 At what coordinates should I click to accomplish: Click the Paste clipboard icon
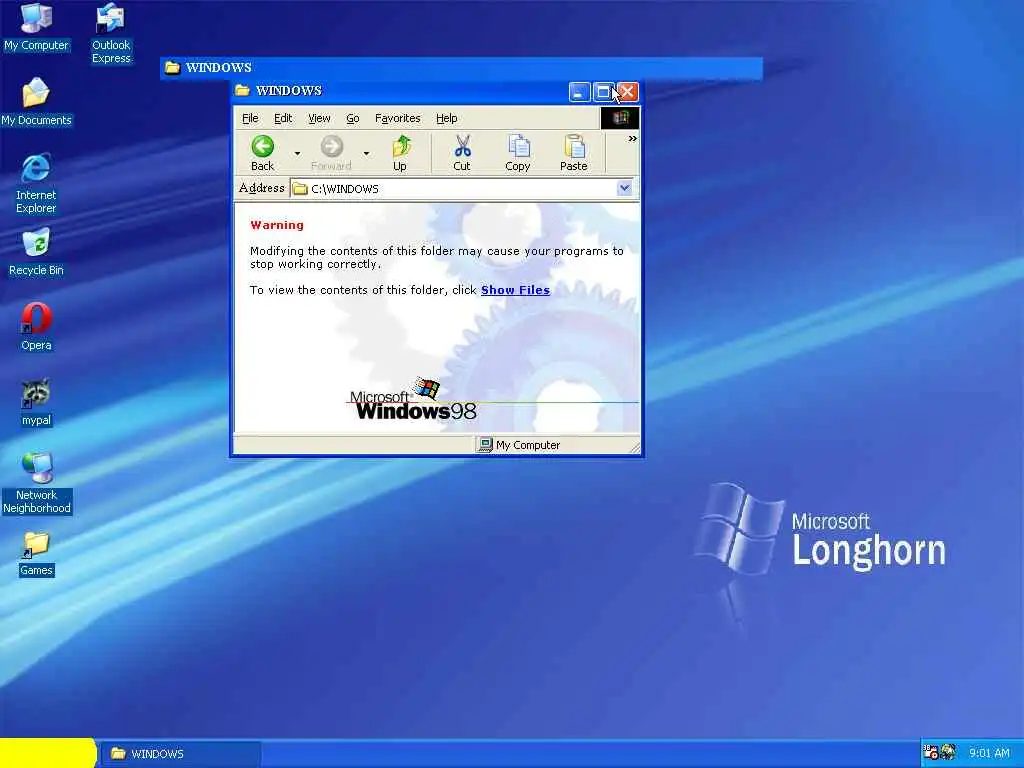(x=574, y=146)
